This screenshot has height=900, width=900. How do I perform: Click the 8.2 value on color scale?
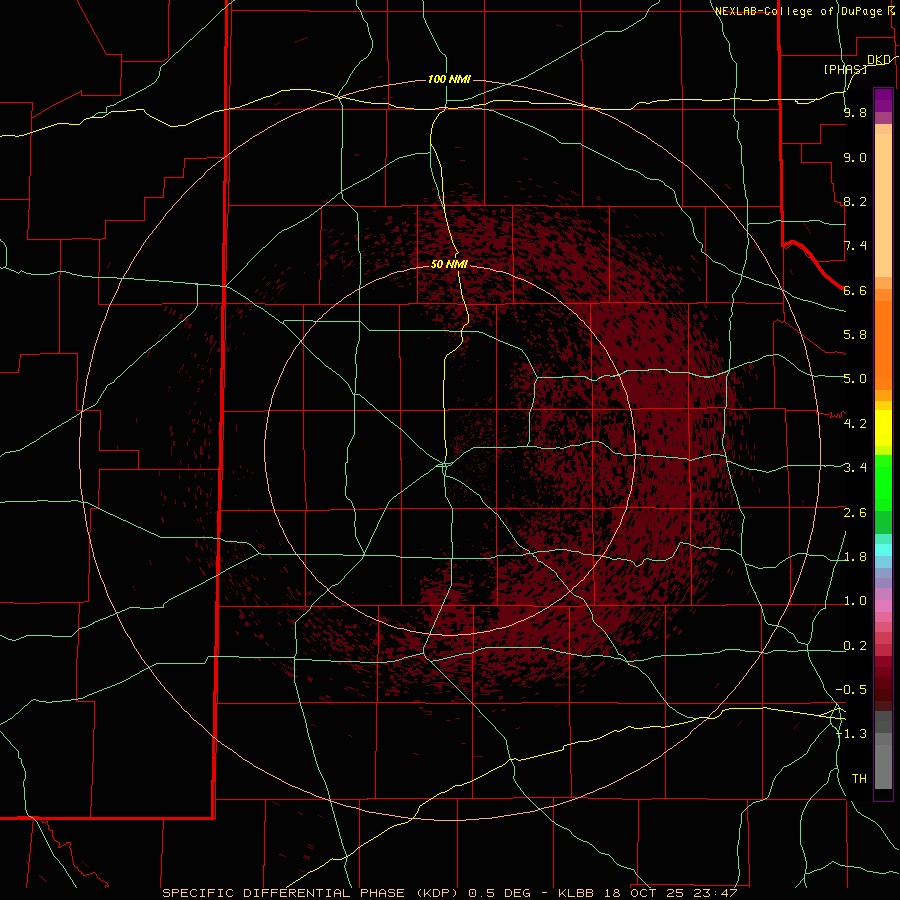855,201
